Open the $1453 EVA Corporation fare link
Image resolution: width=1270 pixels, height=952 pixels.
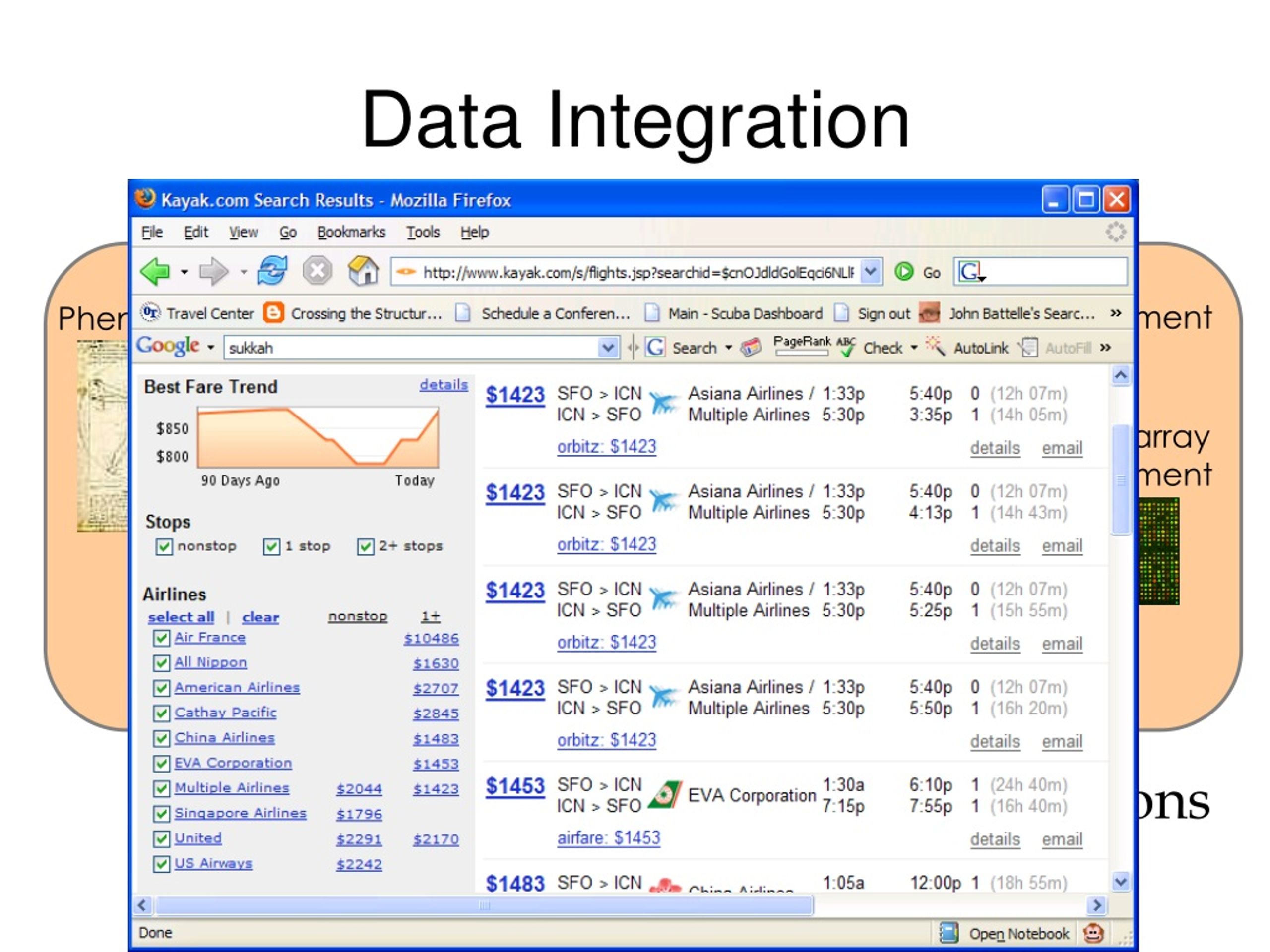515,785
